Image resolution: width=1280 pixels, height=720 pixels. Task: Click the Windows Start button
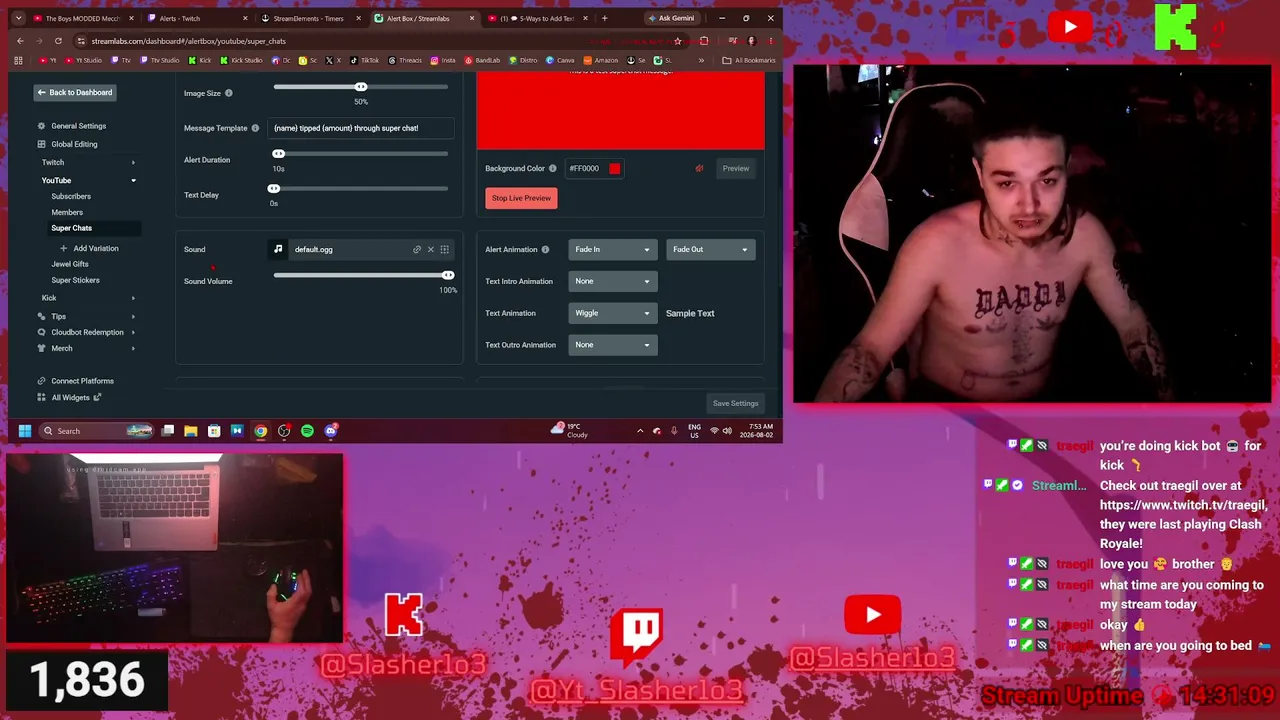coord(24,431)
